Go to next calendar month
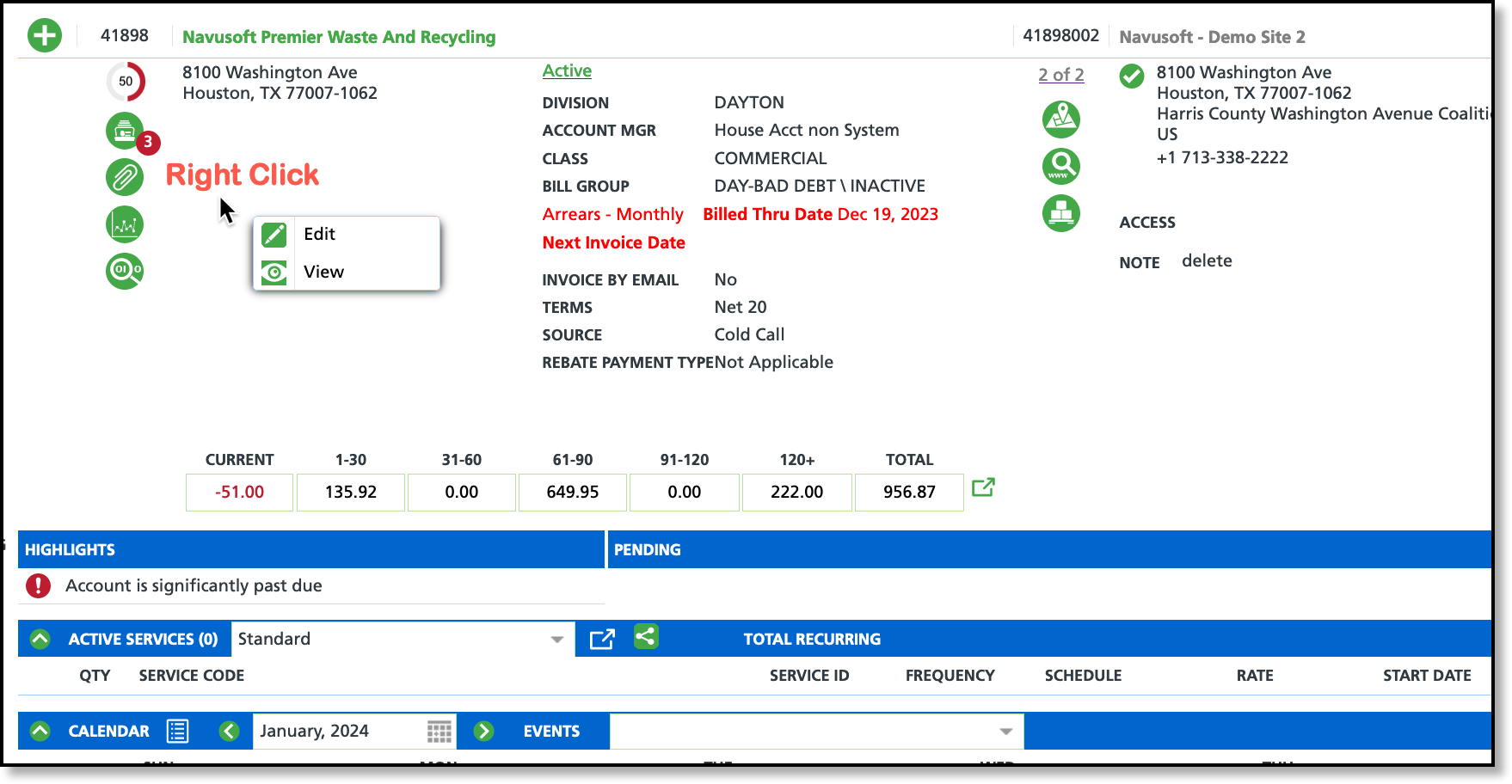Screen dimensions: 1512x784 483,731
